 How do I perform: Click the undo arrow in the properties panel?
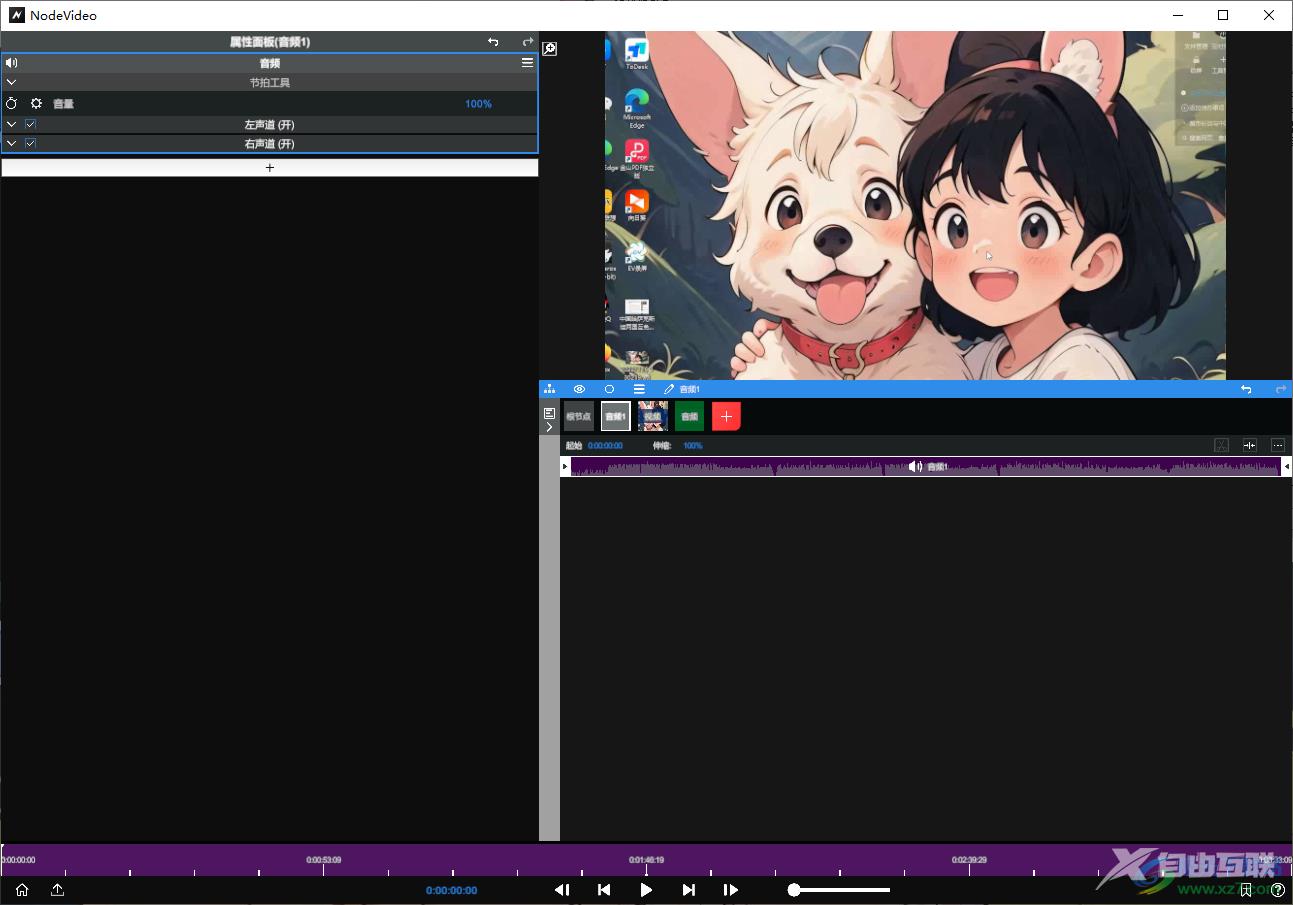pyautogui.click(x=493, y=42)
